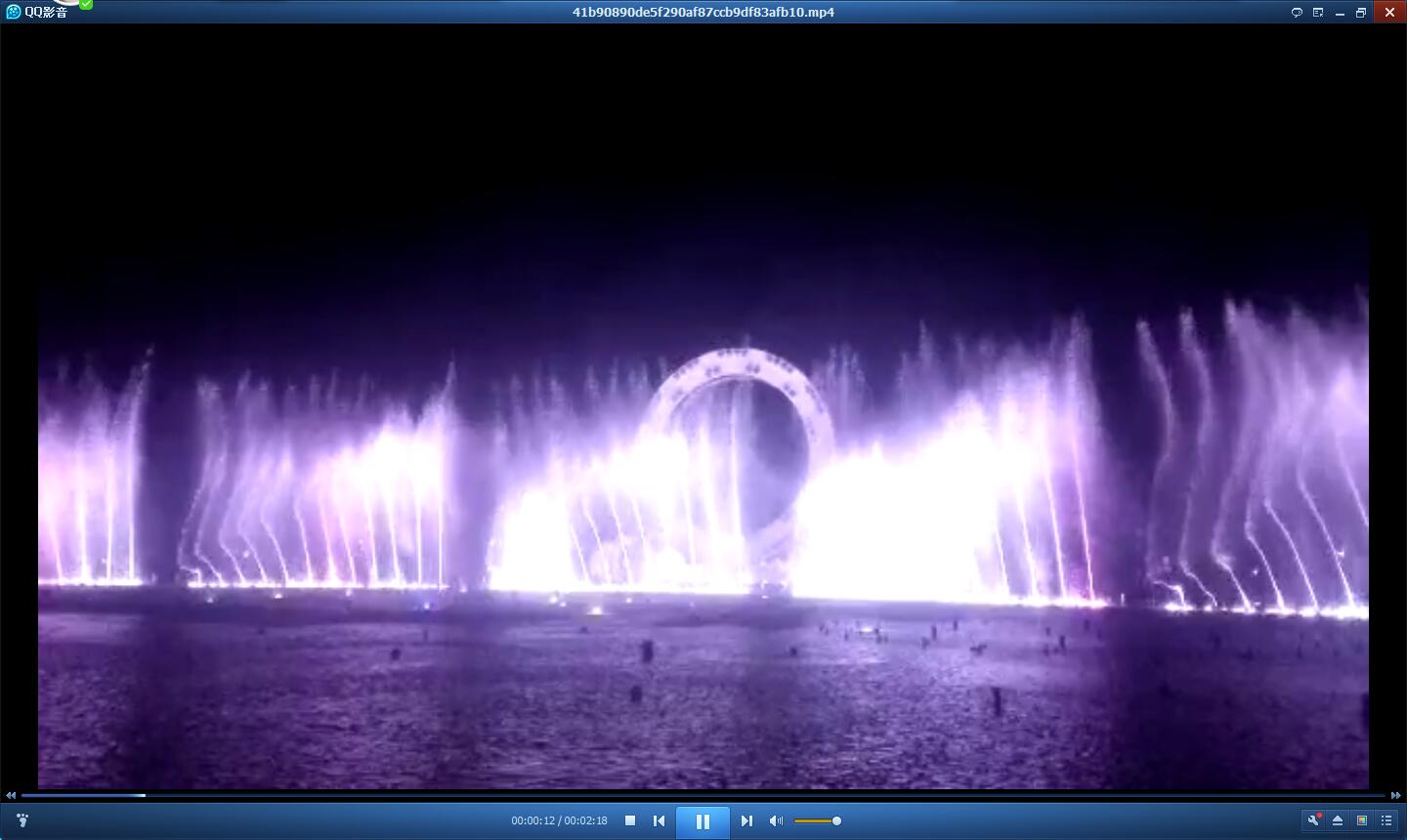Skip to the previous video
The image size is (1407, 840).
659,820
